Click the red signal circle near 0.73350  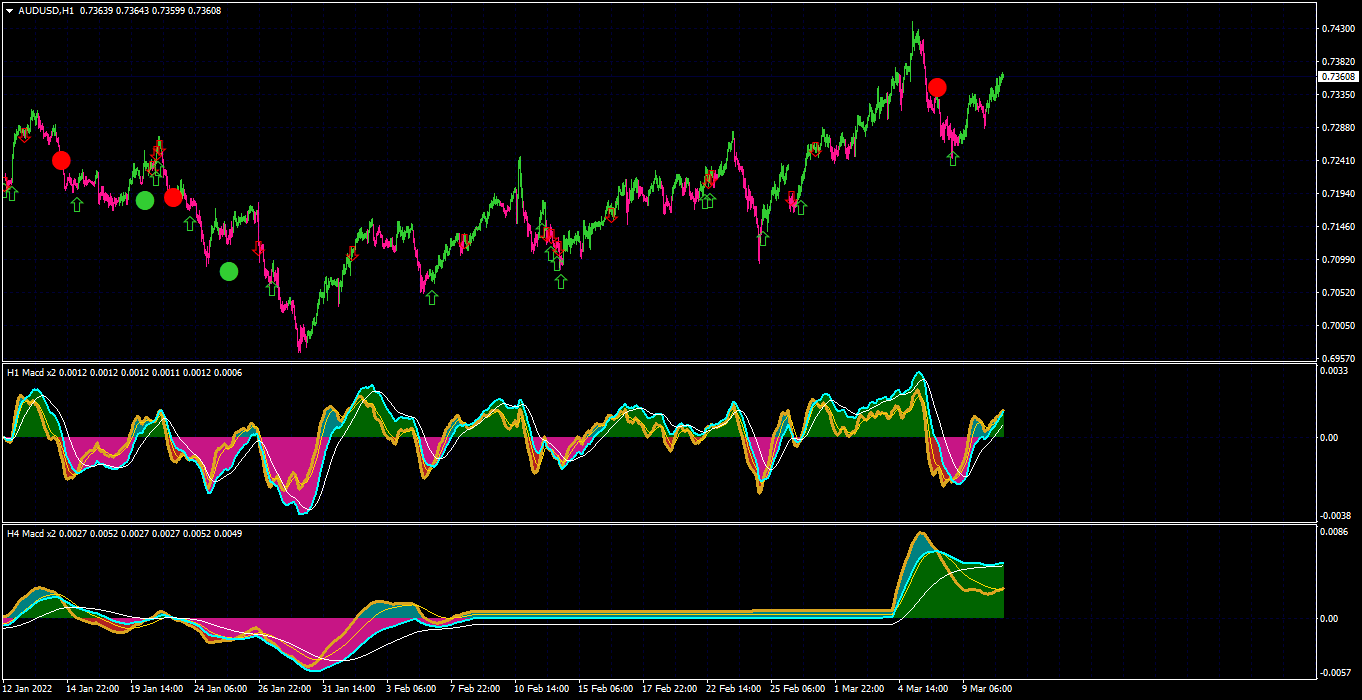[937, 87]
